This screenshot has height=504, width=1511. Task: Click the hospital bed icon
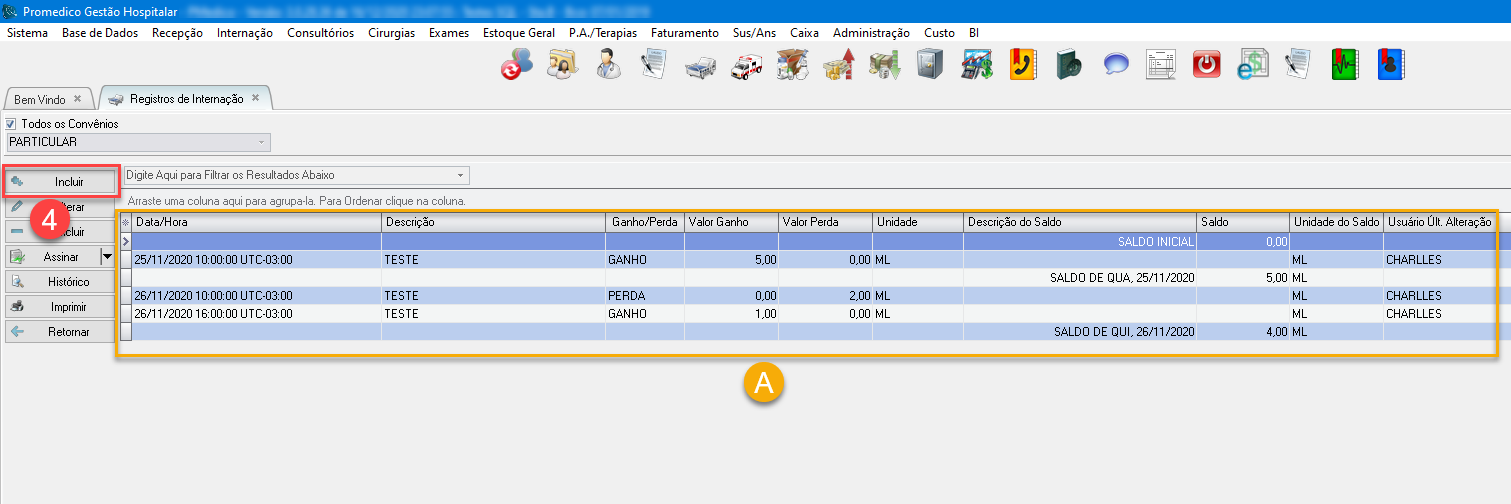700,65
